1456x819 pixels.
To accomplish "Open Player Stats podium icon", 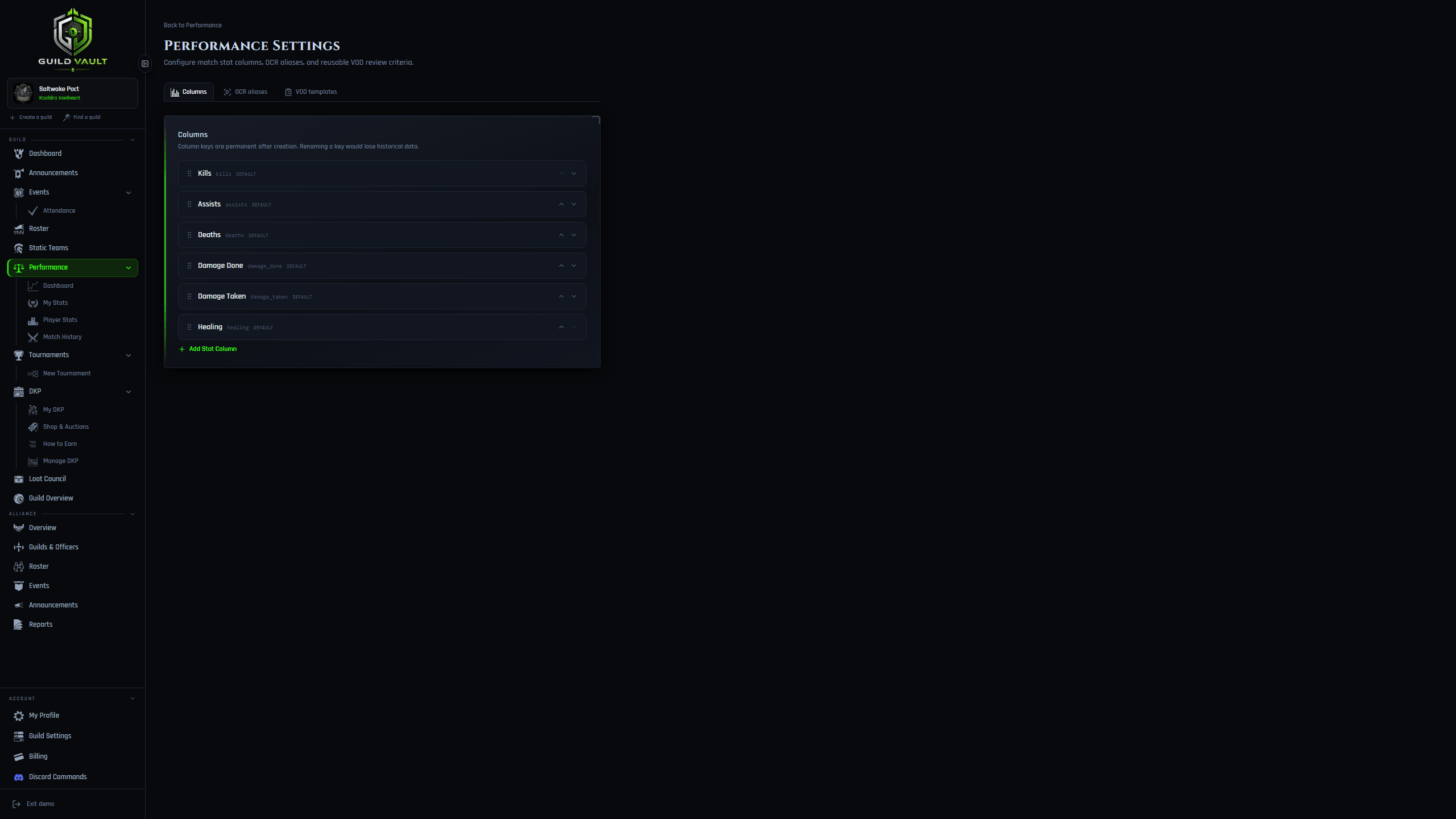I will pos(33,320).
